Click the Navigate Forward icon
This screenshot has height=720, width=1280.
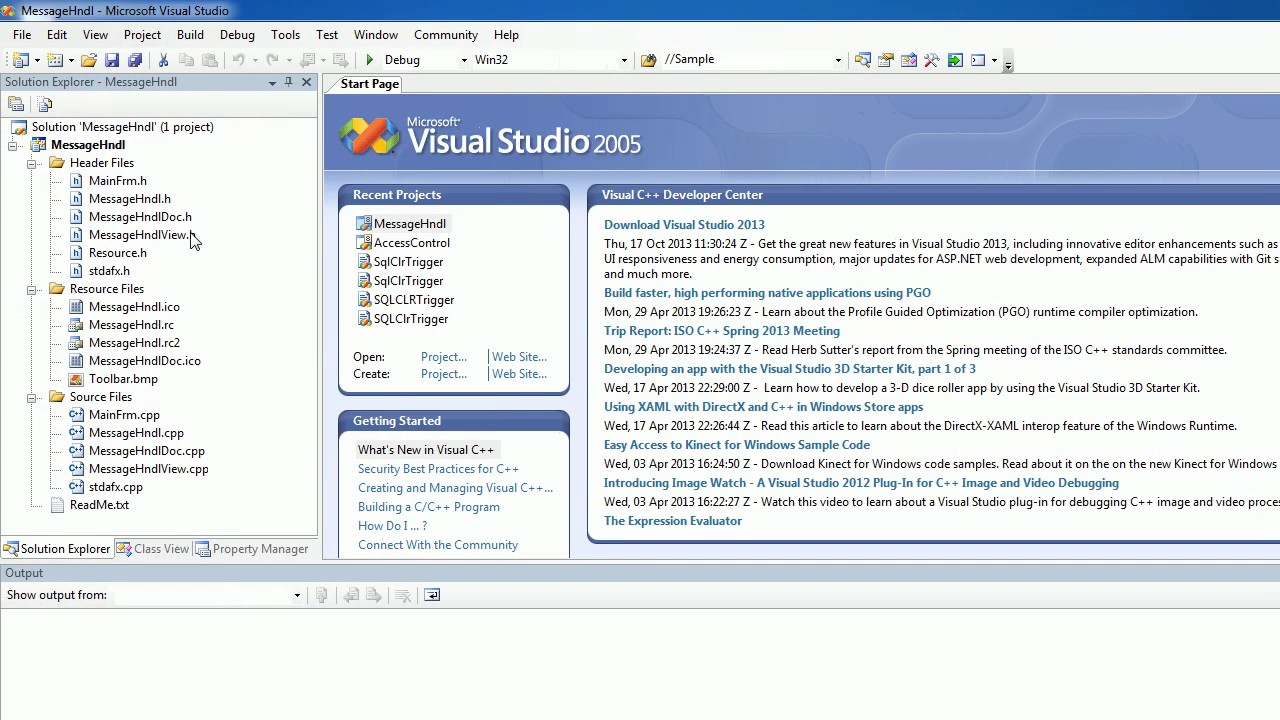point(340,60)
